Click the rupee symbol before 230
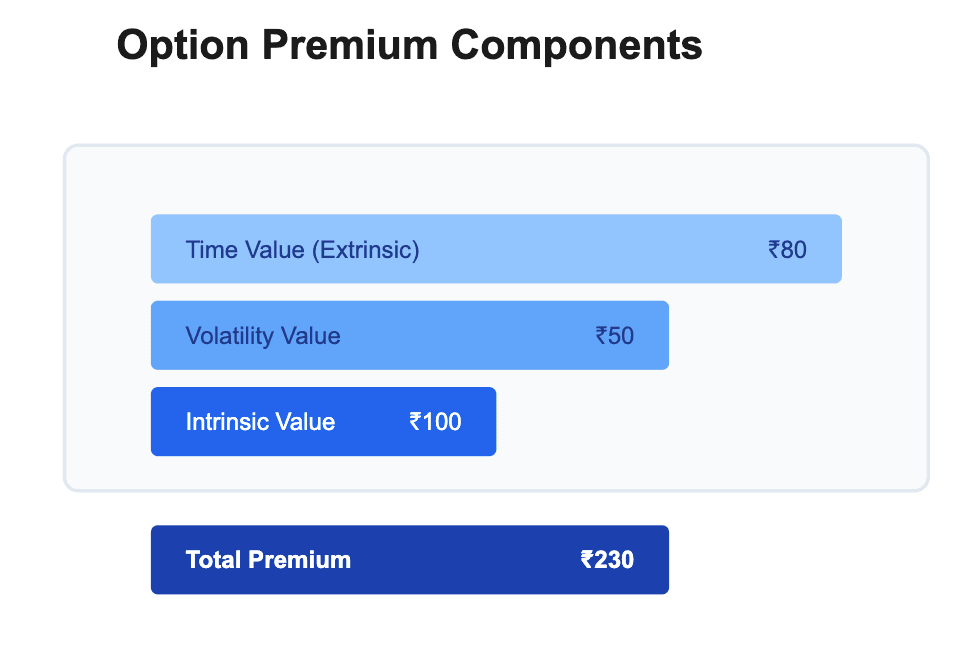This screenshot has width=972, height=650. (x=587, y=560)
